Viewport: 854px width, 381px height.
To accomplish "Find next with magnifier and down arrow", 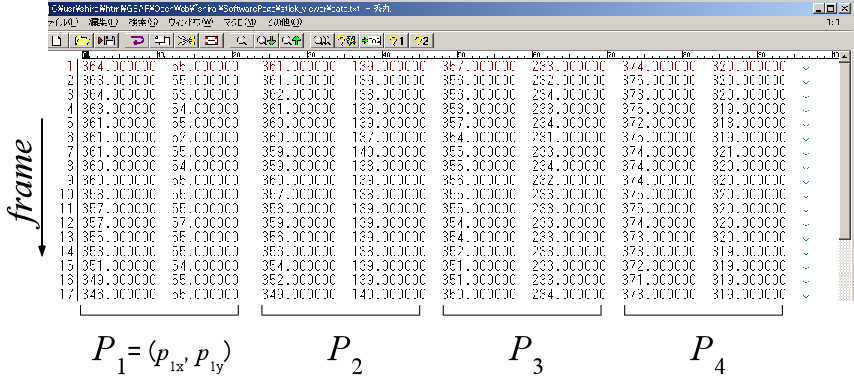I will 267,40.
